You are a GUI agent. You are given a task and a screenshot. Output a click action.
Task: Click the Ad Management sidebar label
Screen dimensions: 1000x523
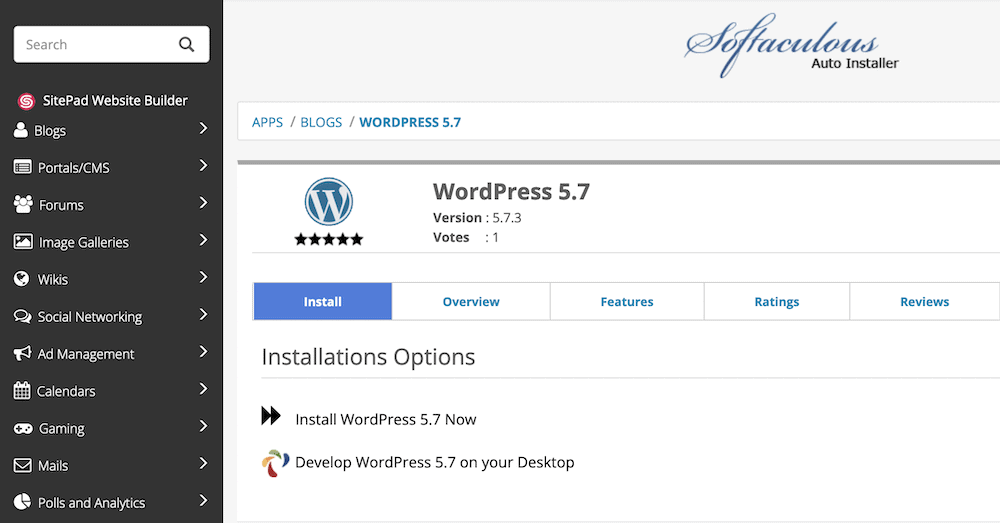[86, 354]
